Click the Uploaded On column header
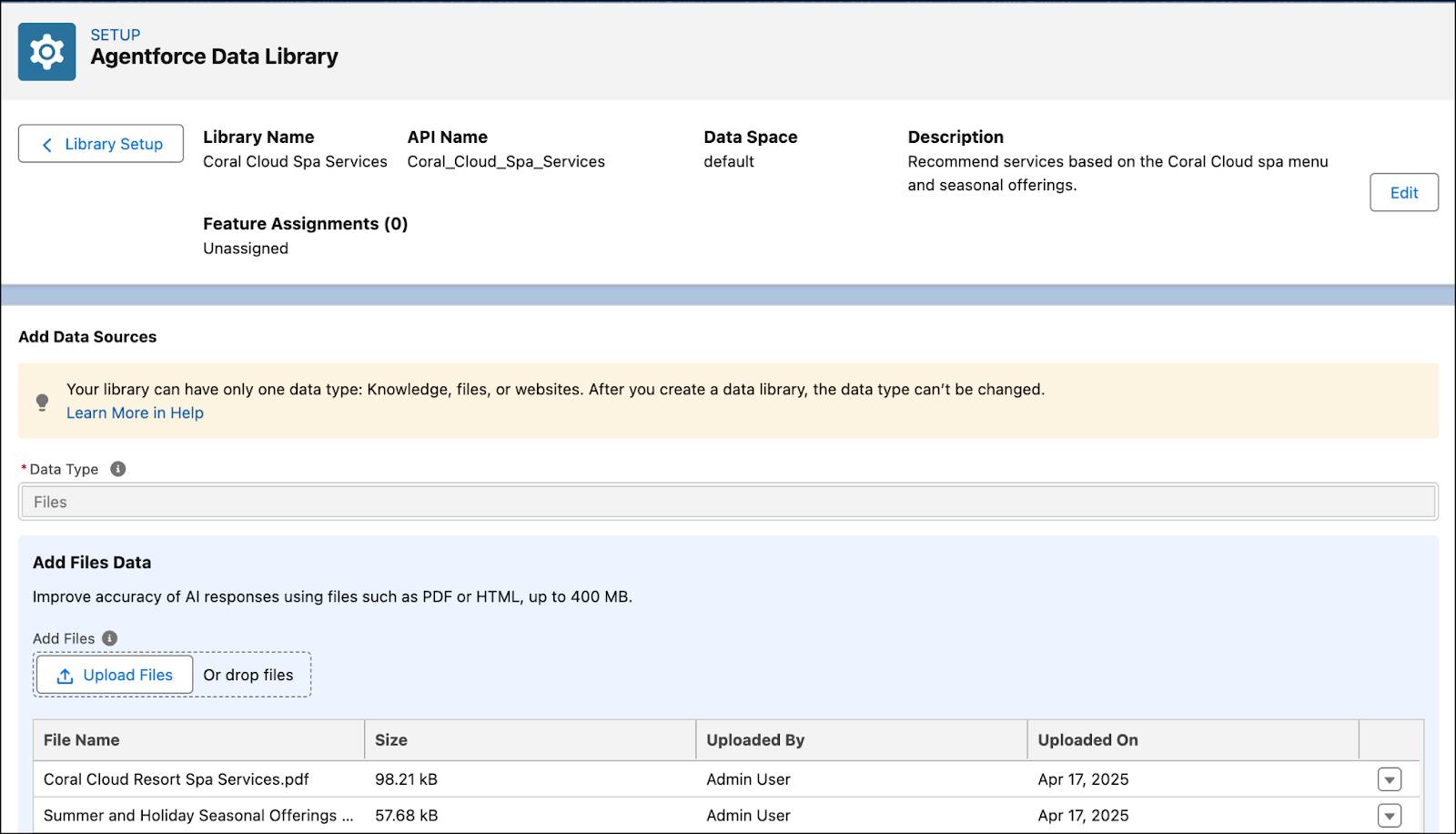Screen dimensions: 1456x834 pos(1192,740)
